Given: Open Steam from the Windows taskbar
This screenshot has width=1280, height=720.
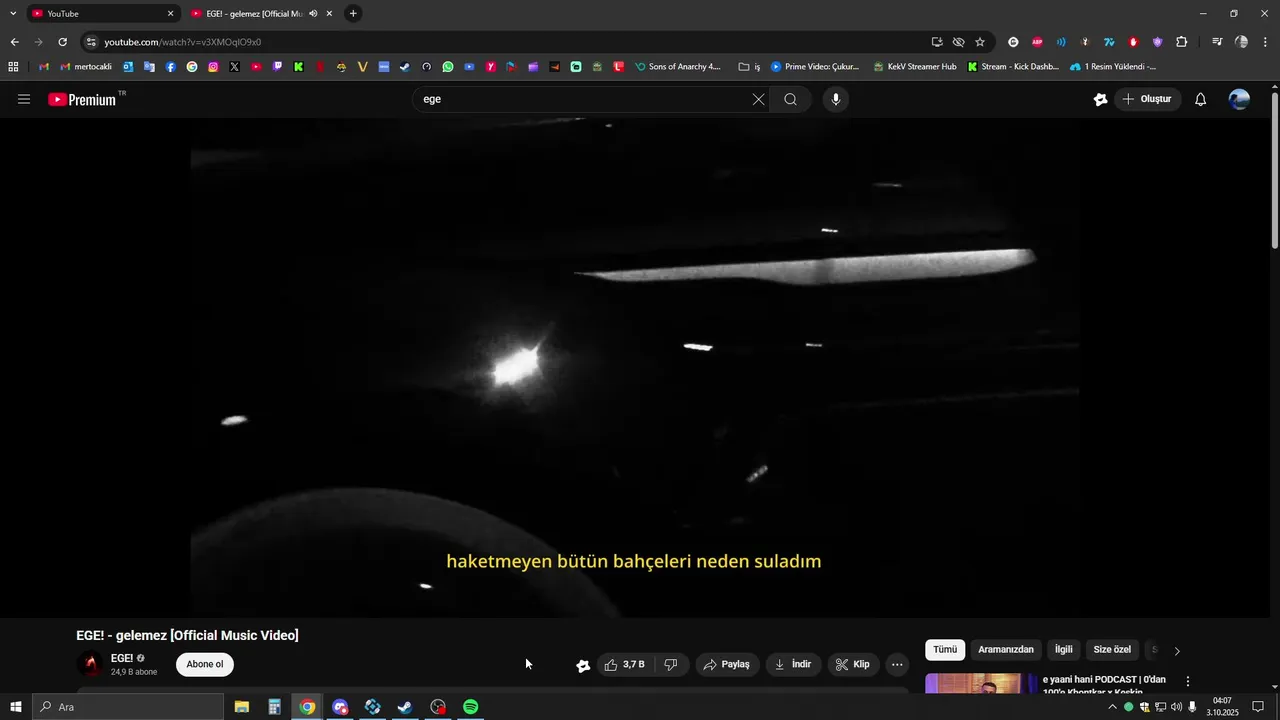Looking at the screenshot, I should coord(405,707).
